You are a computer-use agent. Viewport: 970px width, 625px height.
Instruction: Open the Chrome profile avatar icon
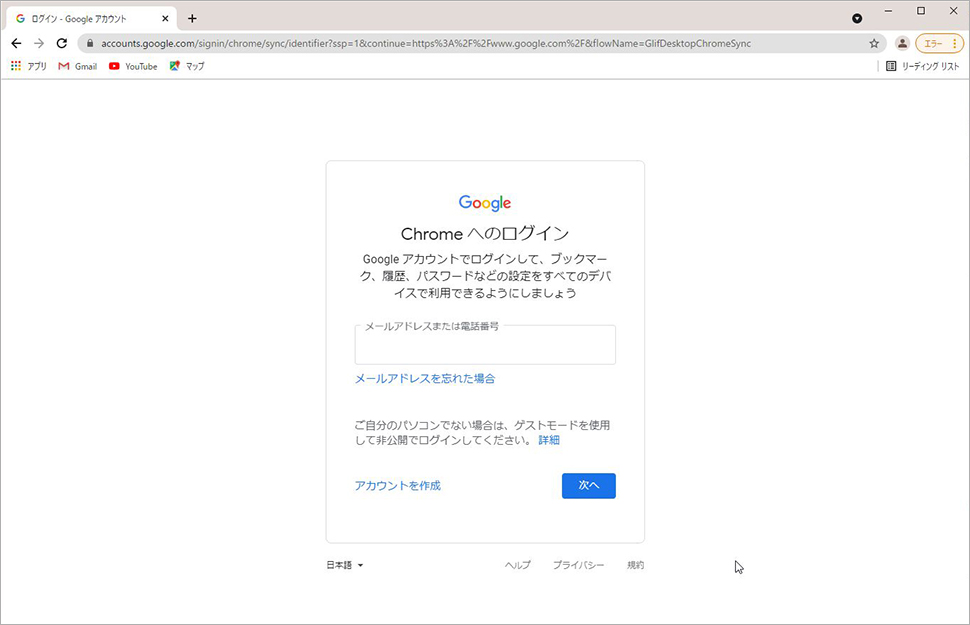[902, 43]
